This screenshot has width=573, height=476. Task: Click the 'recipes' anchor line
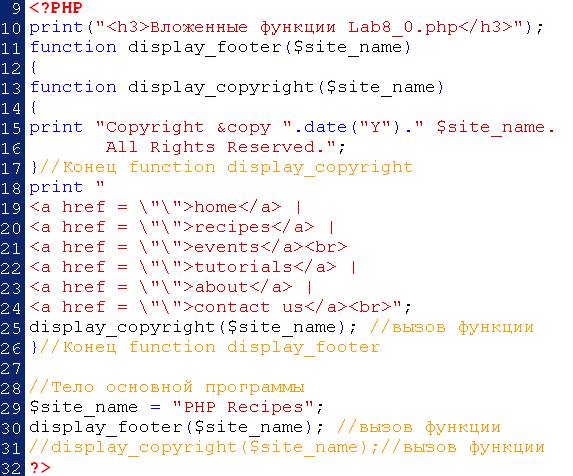click(182, 227)
